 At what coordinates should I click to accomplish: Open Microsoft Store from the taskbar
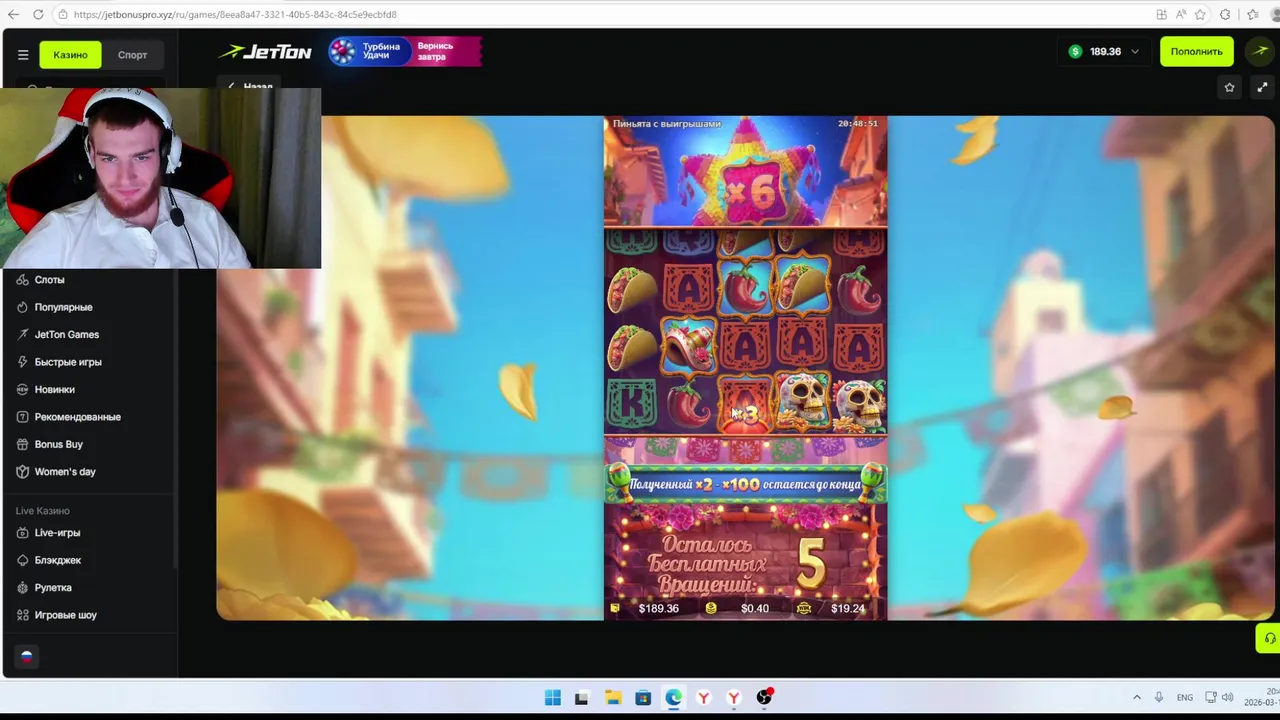[643, 698]
